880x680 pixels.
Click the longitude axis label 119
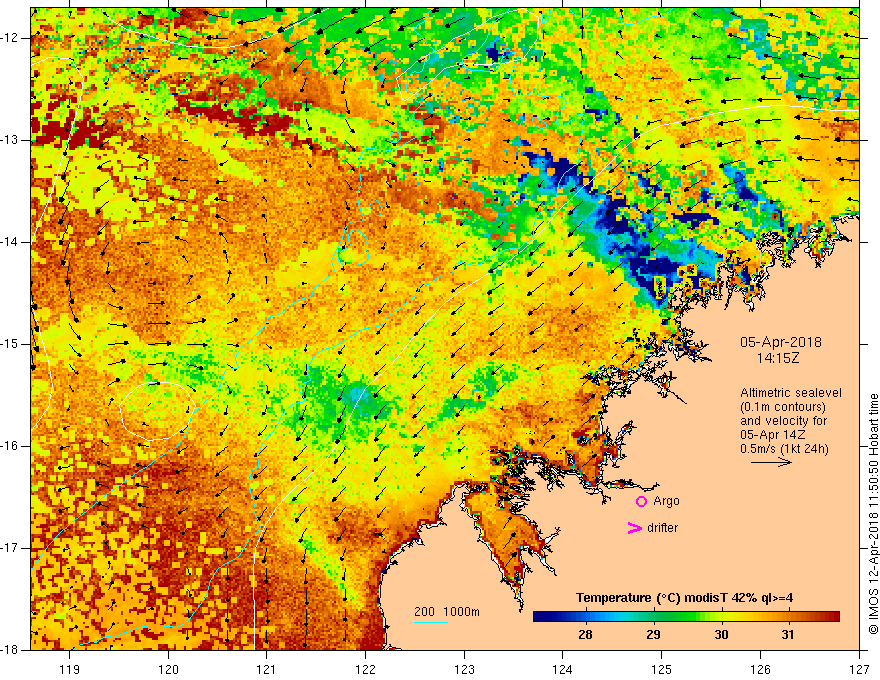[x=70, y=669]
